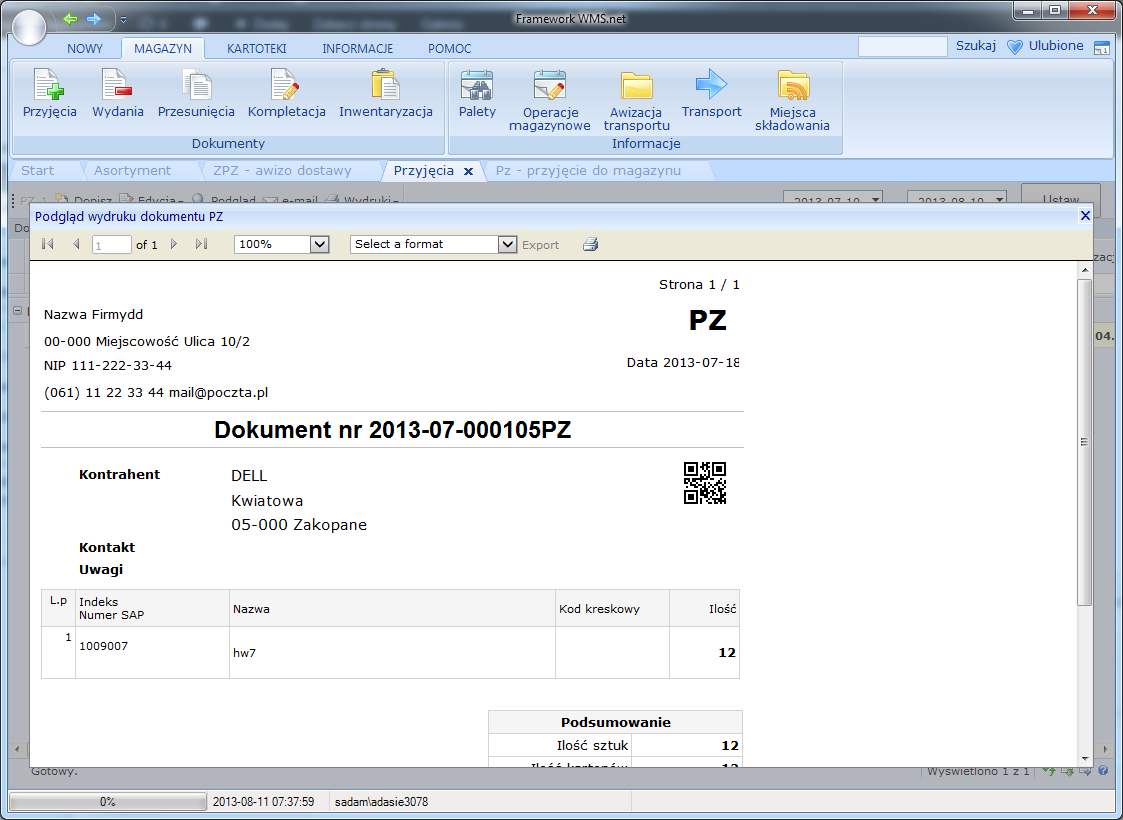Click the Dopisz toolbar button

pos(84,200)
